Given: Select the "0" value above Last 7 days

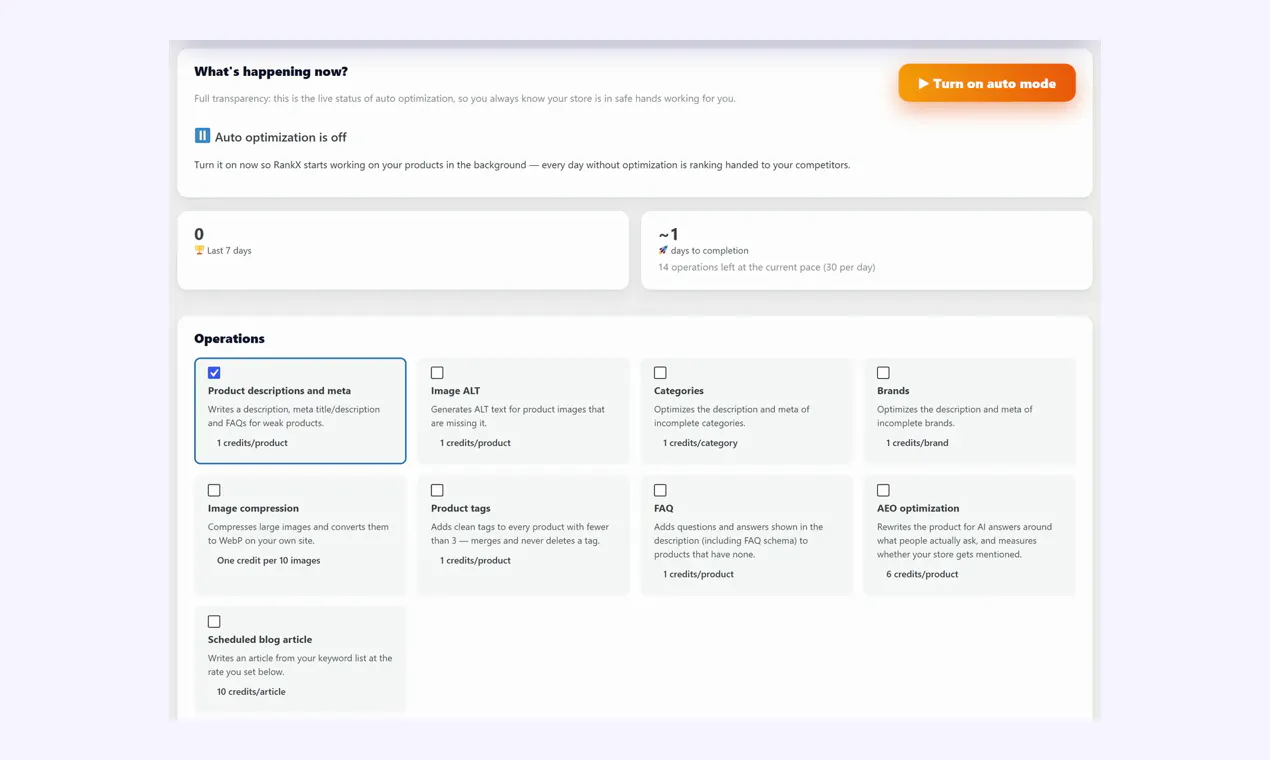Looking at the screenshot, I should 199,234.
